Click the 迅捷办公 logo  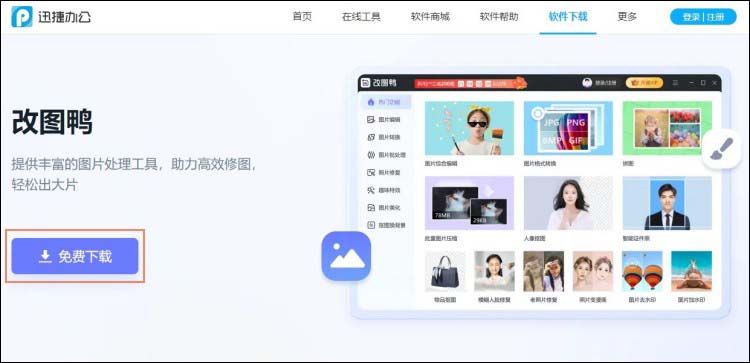click(x=51, y=17)
